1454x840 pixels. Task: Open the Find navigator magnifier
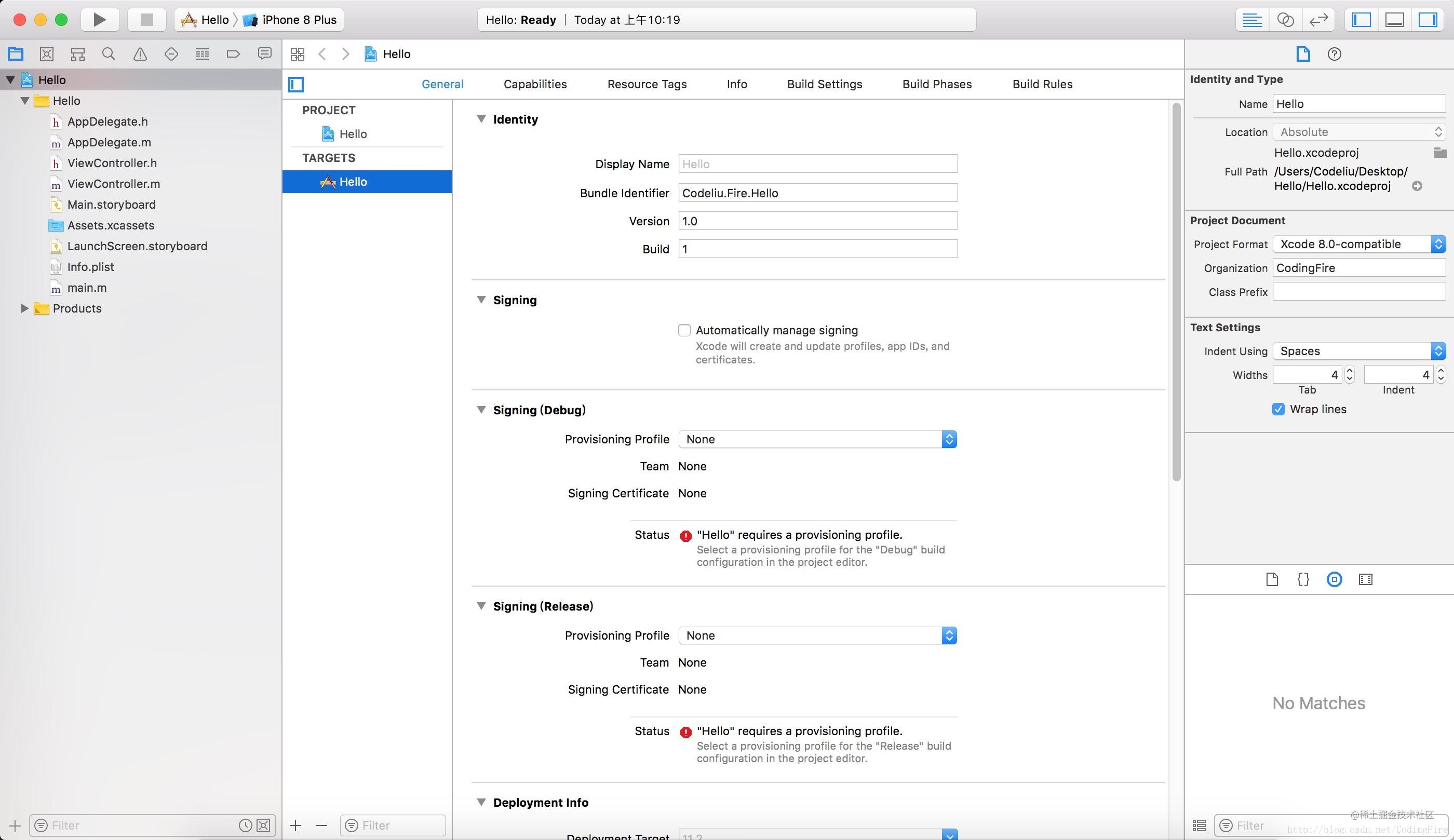coord(109,54)
